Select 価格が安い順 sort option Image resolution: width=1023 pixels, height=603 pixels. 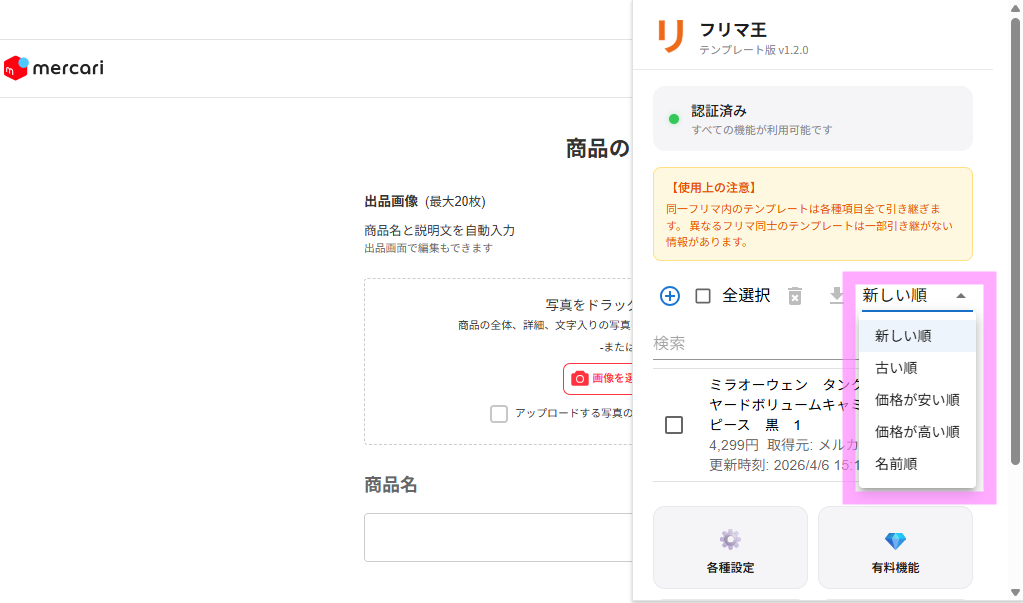917,400
